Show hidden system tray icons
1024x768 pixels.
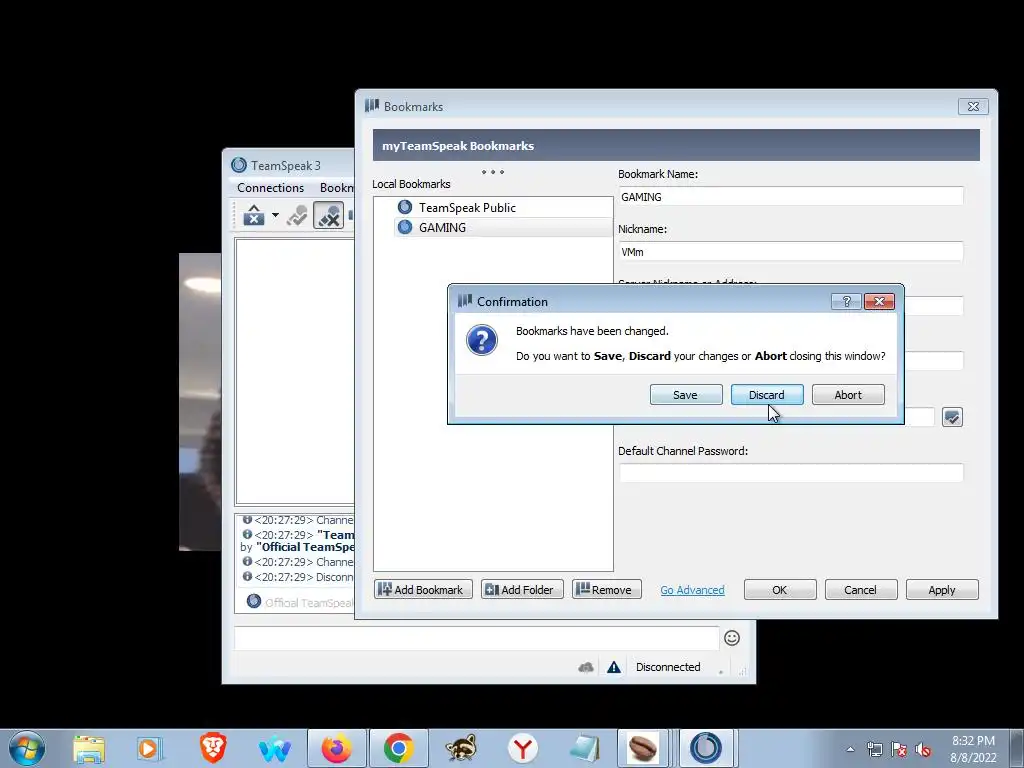[x=850, y=749]
